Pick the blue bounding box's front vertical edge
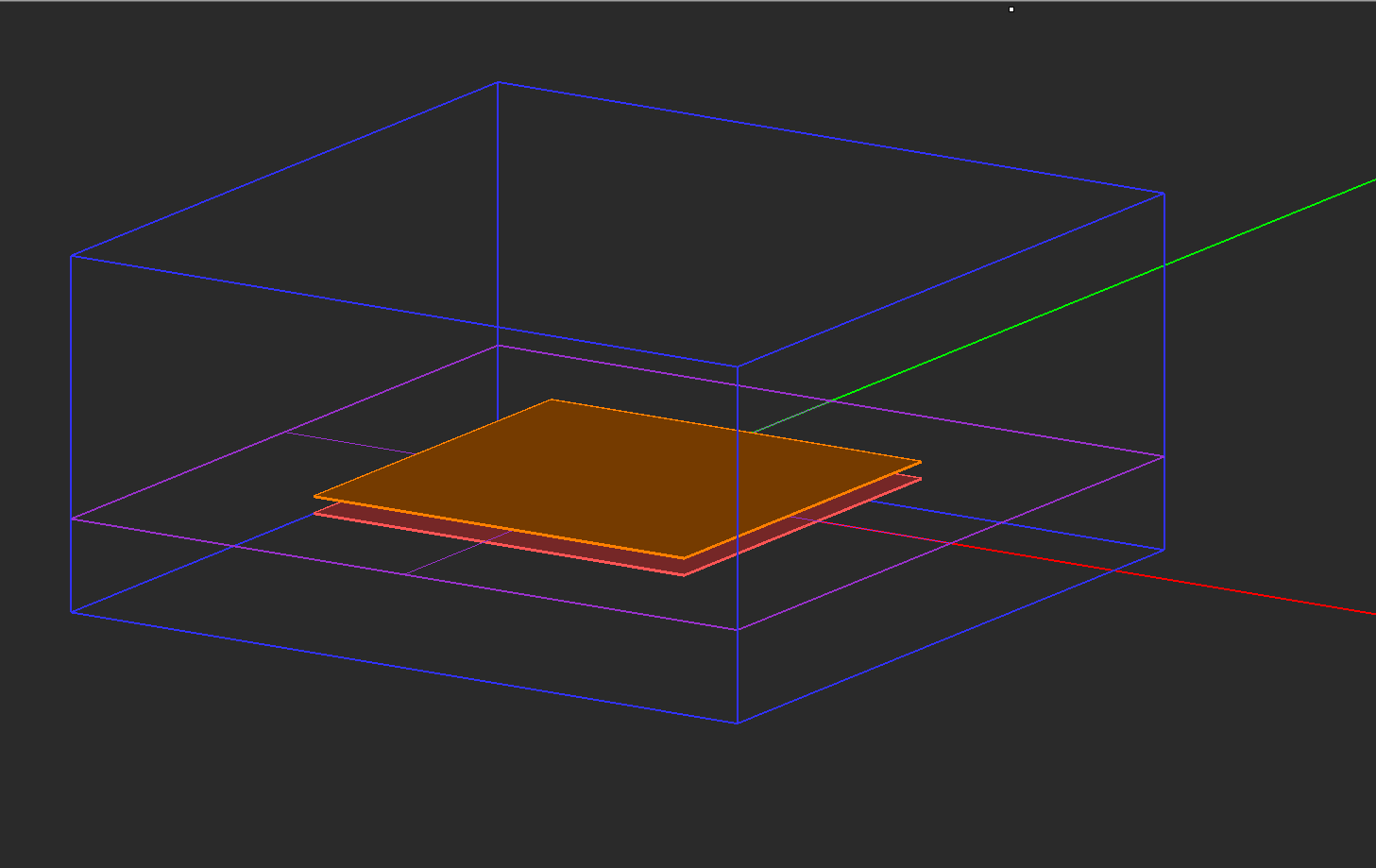Image resolution: width=1376 pixels, height=868 pixels. click(737, 544)
